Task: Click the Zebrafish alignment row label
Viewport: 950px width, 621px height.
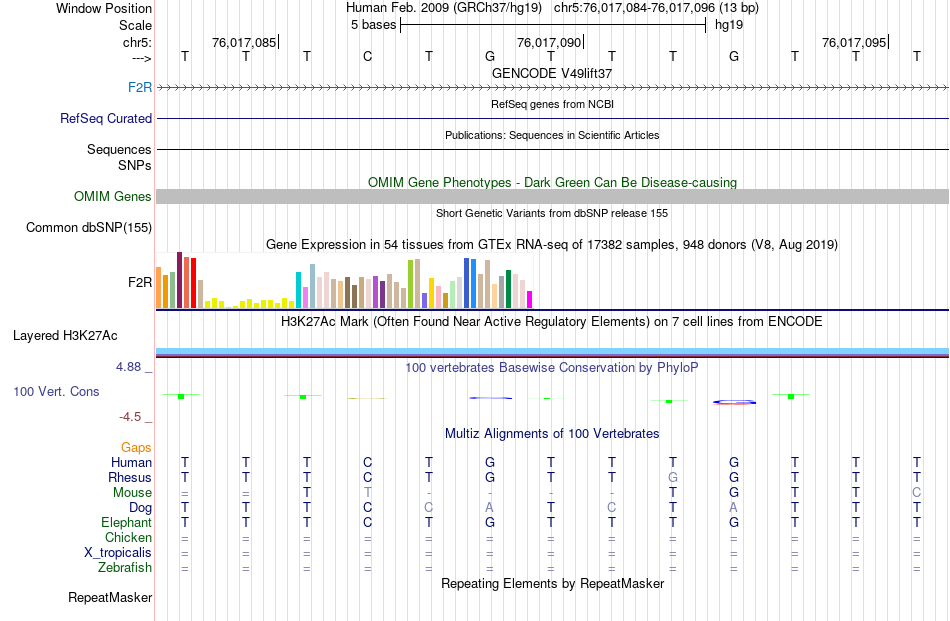Action: [x=125, y=568]
